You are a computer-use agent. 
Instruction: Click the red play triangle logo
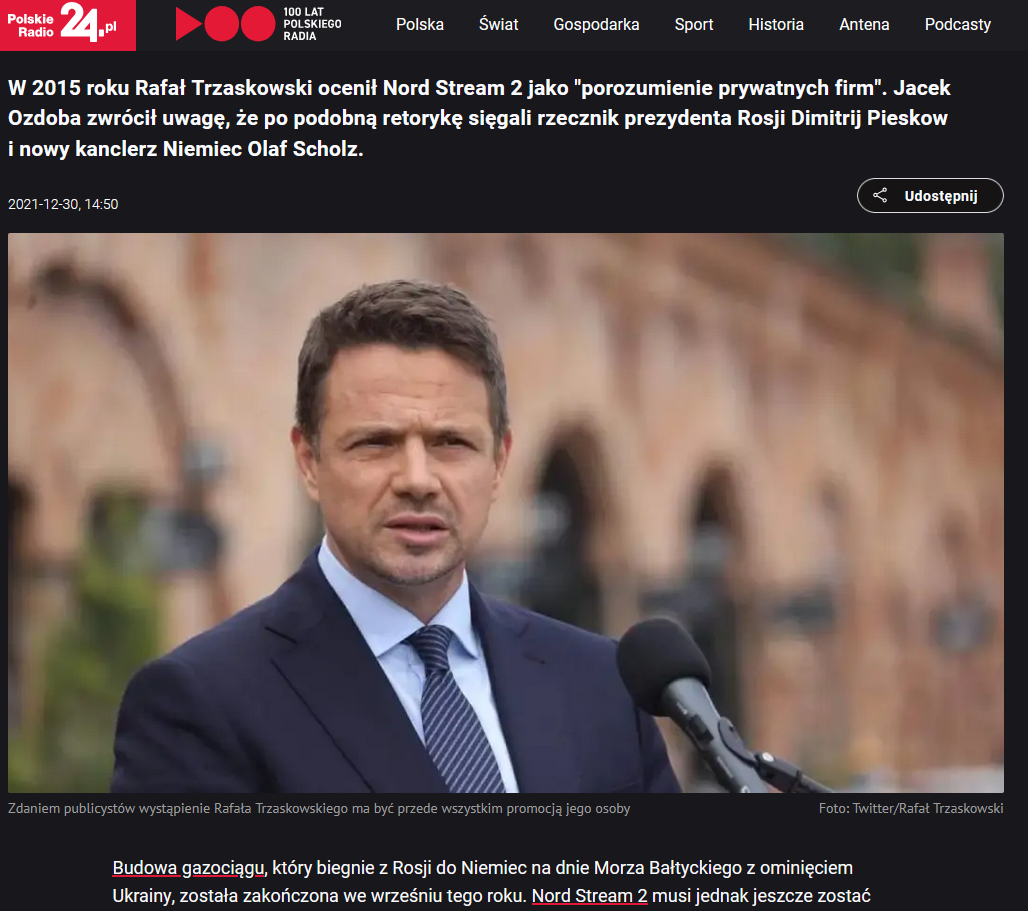point(189,24)
